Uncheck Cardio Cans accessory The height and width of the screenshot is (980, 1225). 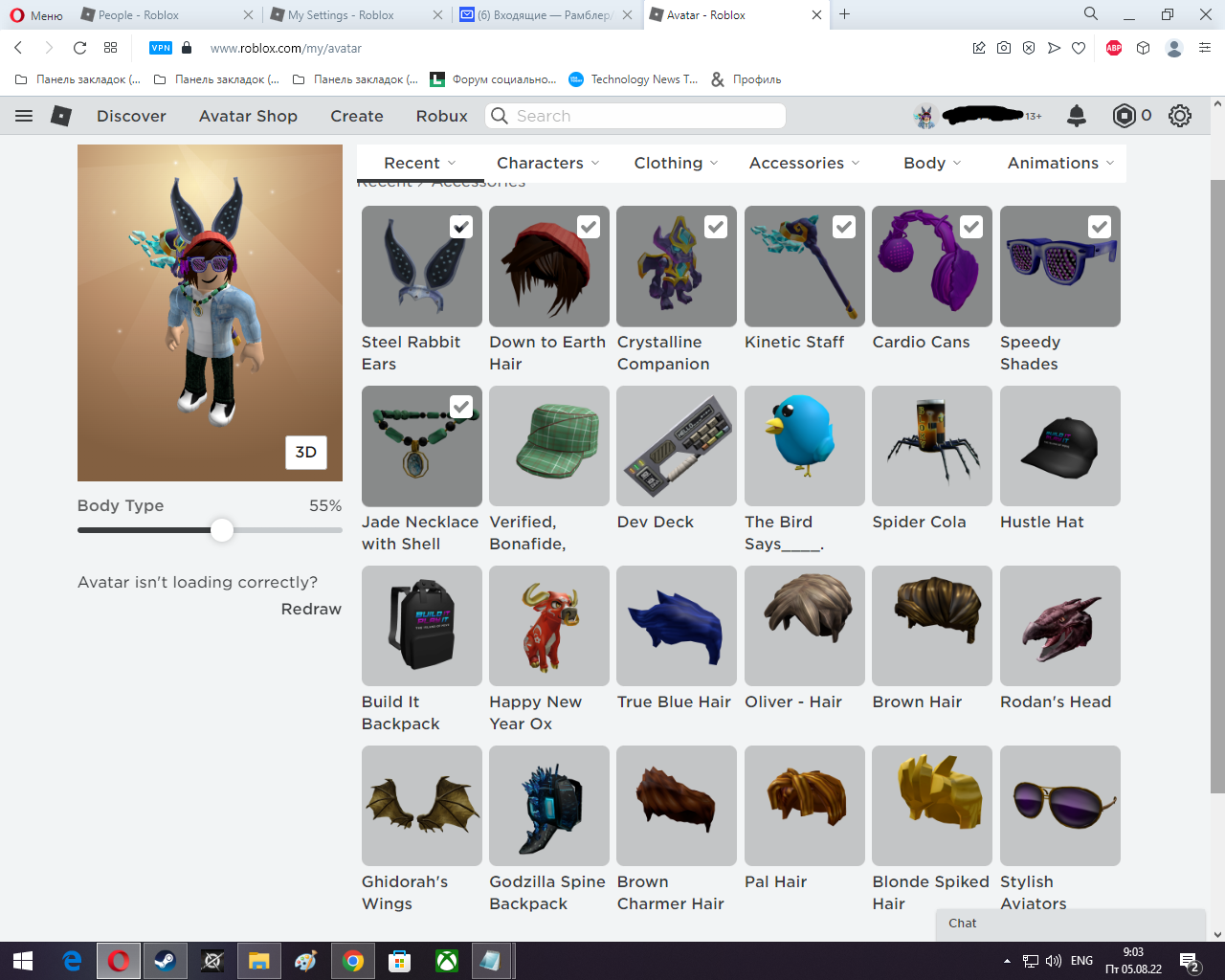(x=971, y=227)
